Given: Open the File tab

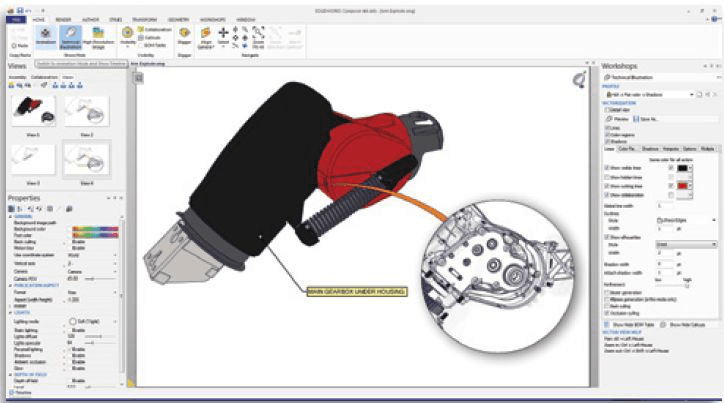Looking at the screenshot, I should [16, 20].
